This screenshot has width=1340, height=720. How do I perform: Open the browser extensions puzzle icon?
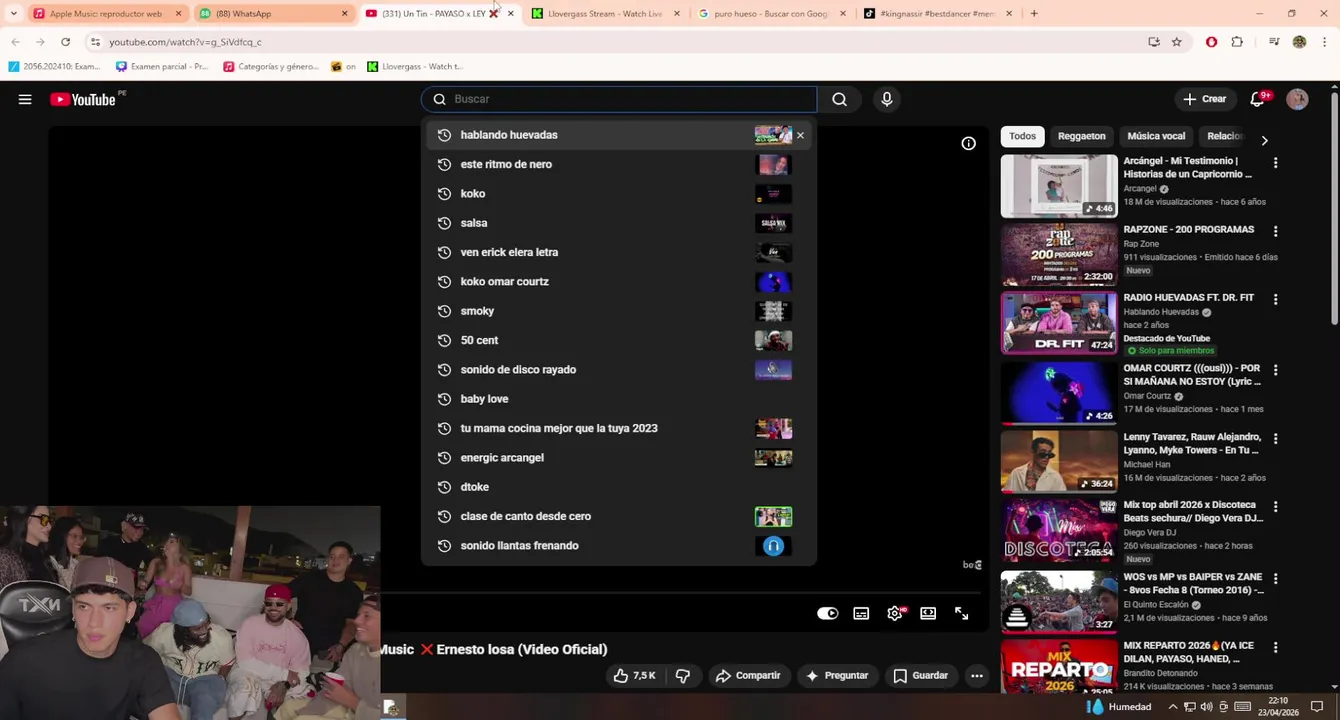click(1237, 42)
